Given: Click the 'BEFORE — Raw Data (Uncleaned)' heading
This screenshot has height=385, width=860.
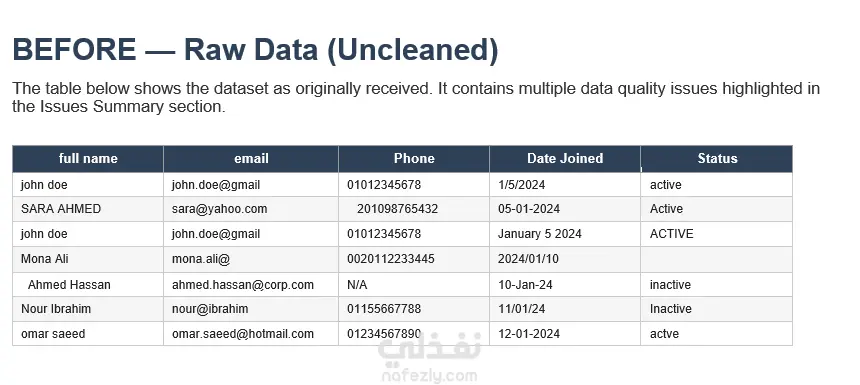Looking at the screenshot, I should 256,50.
